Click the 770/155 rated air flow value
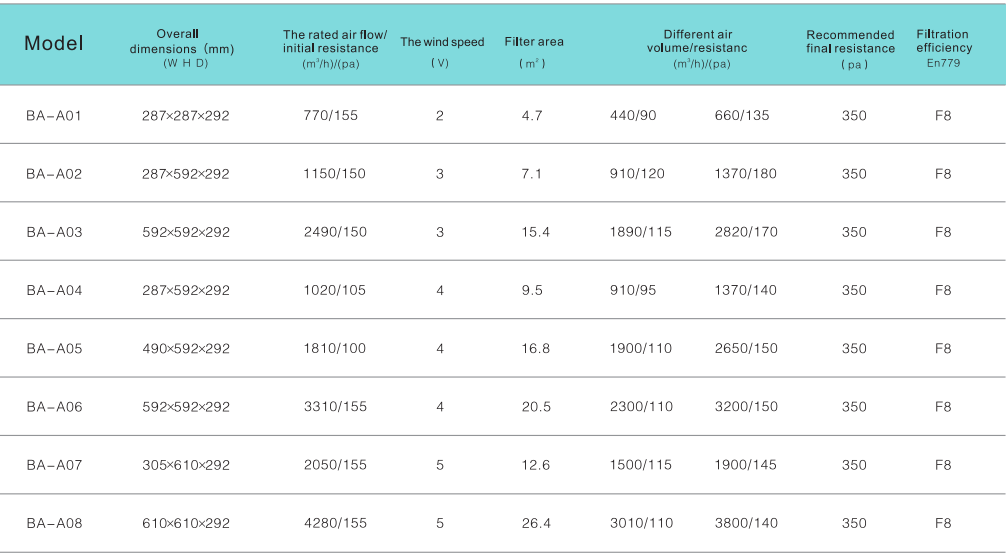 coord(330,115)
